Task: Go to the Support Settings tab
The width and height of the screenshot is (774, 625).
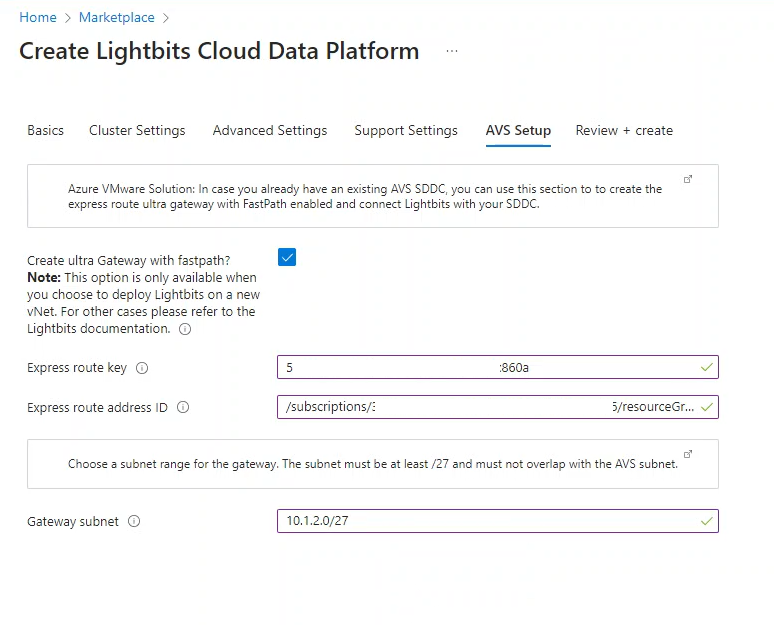Action: pos(406,130)
